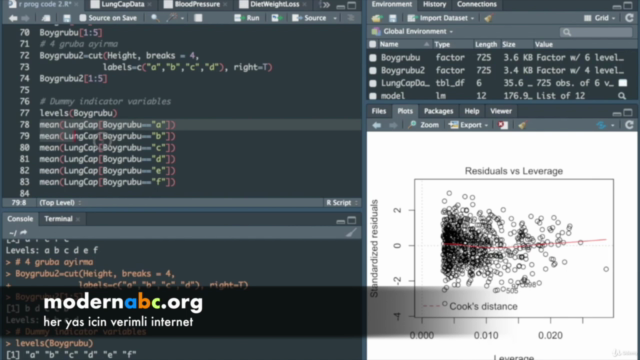Open code tools magic wand
The height and width of the screenshot is (360, 640).
[173, 18]
